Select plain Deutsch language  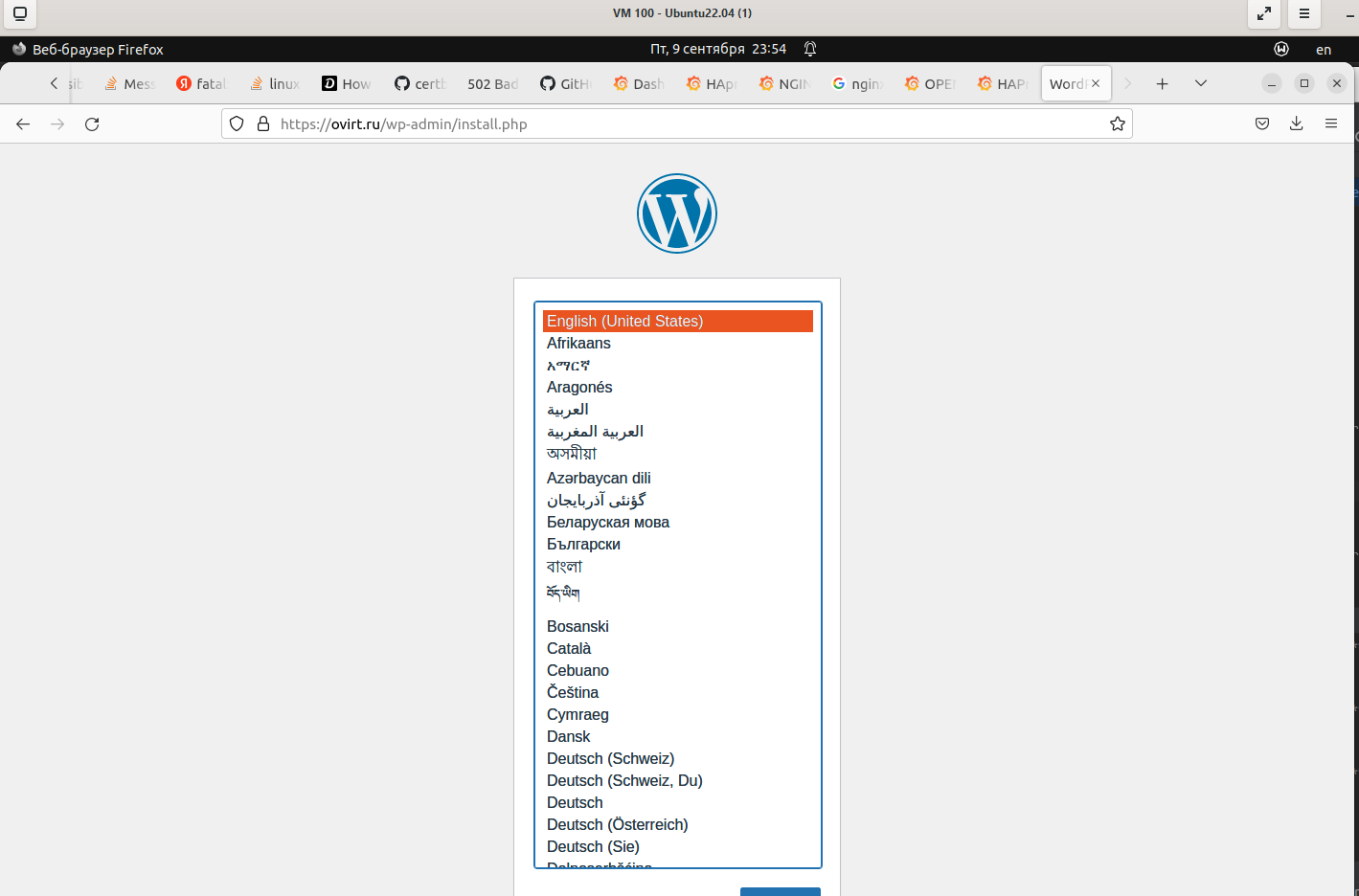[678, 802]
